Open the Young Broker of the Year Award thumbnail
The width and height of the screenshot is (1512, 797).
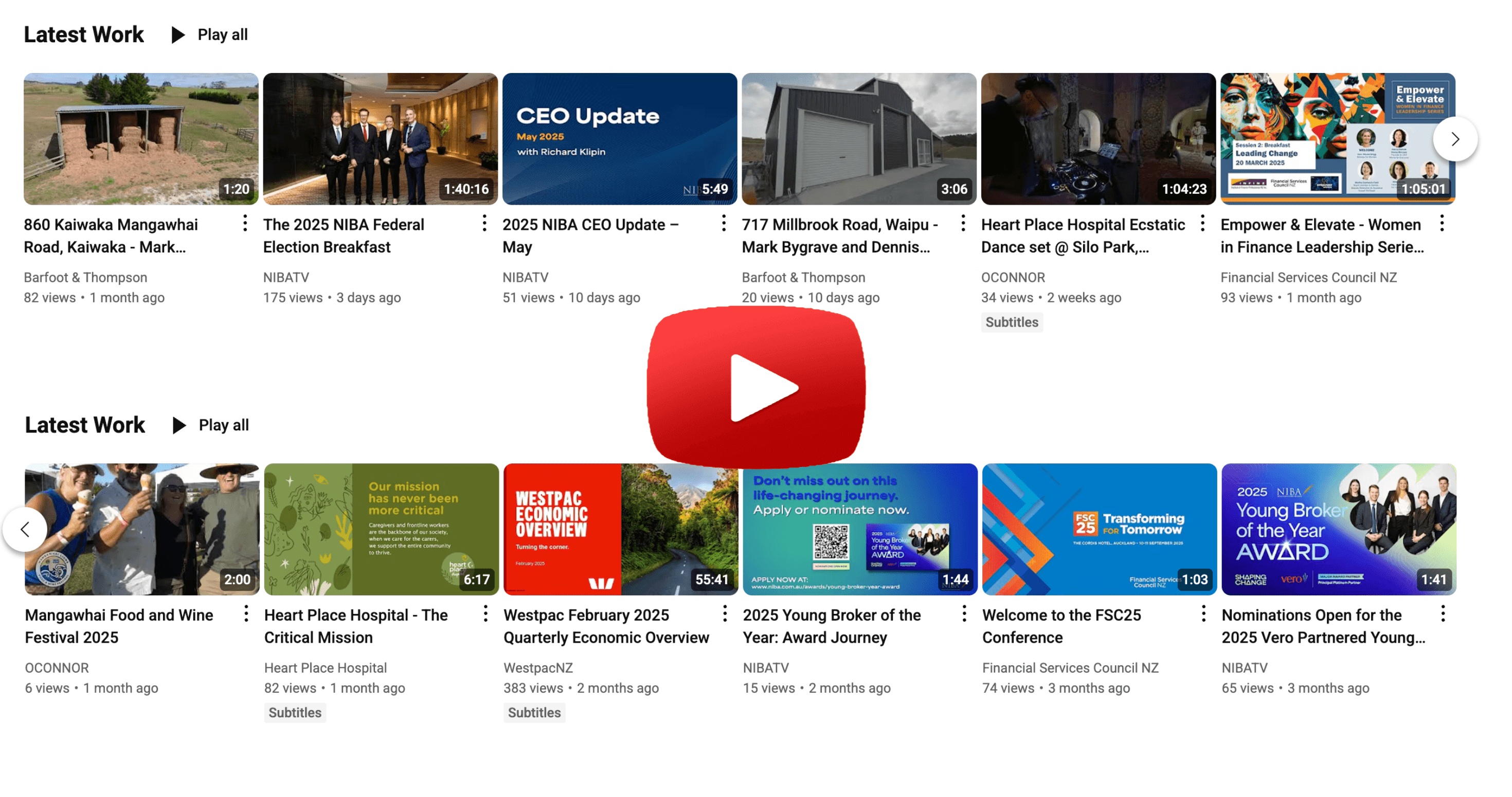[x=1338, y=529]
